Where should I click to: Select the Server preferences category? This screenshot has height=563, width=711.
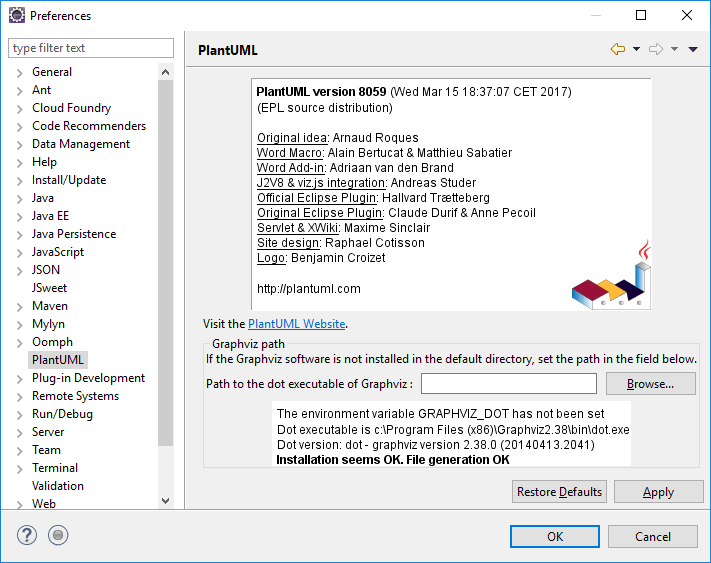[x=48, y=432]
